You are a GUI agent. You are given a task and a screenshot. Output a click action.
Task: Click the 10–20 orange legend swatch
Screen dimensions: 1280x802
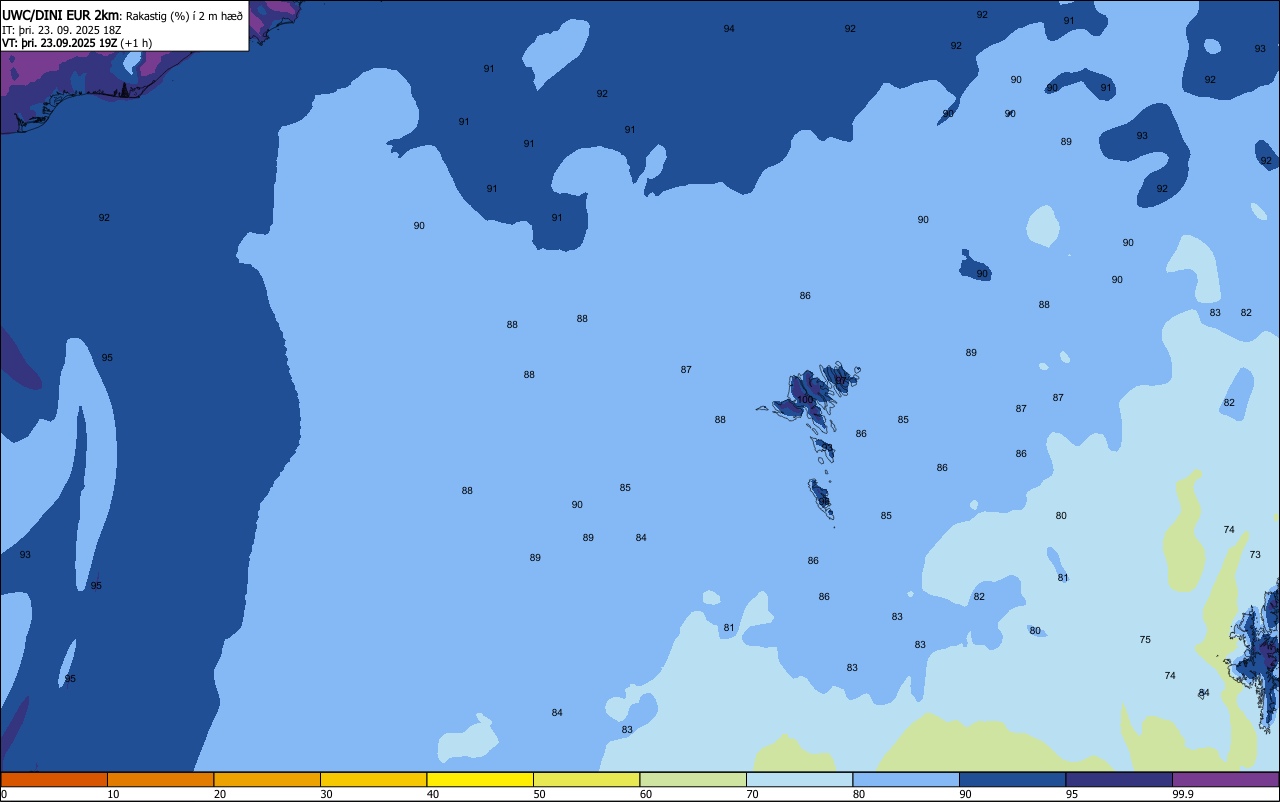160,779
